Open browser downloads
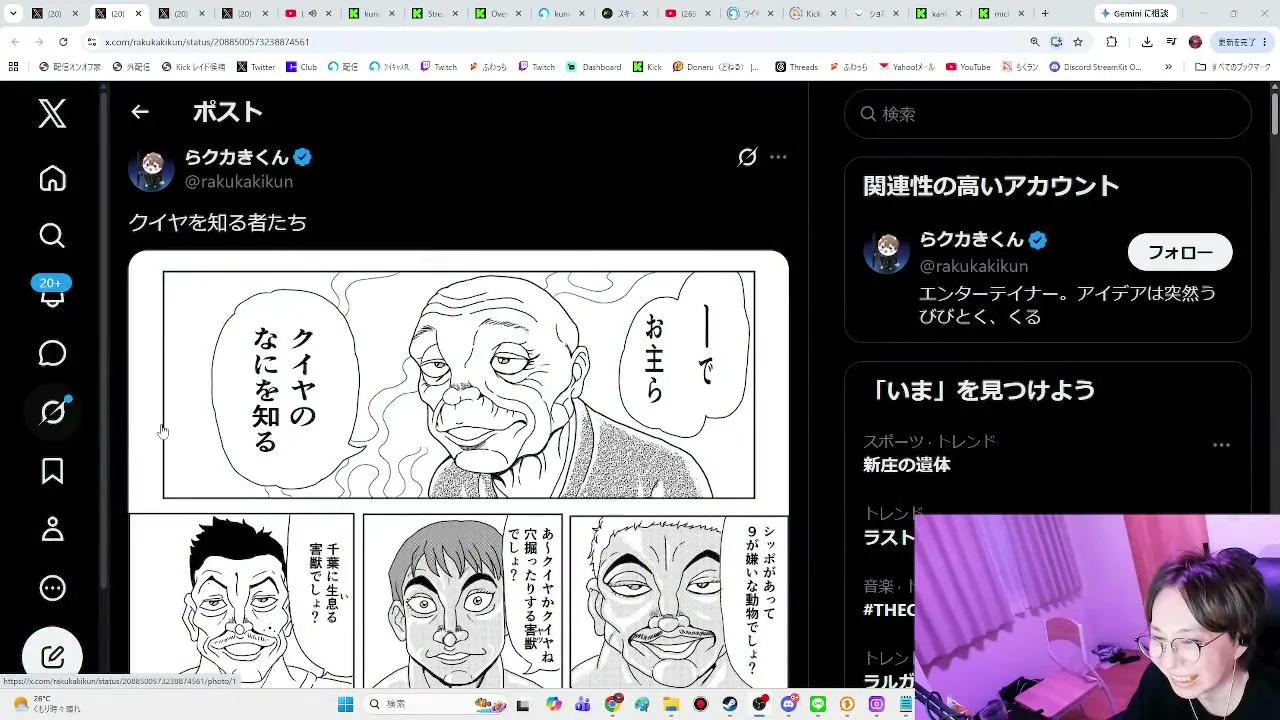 (x=1147, y=42)
